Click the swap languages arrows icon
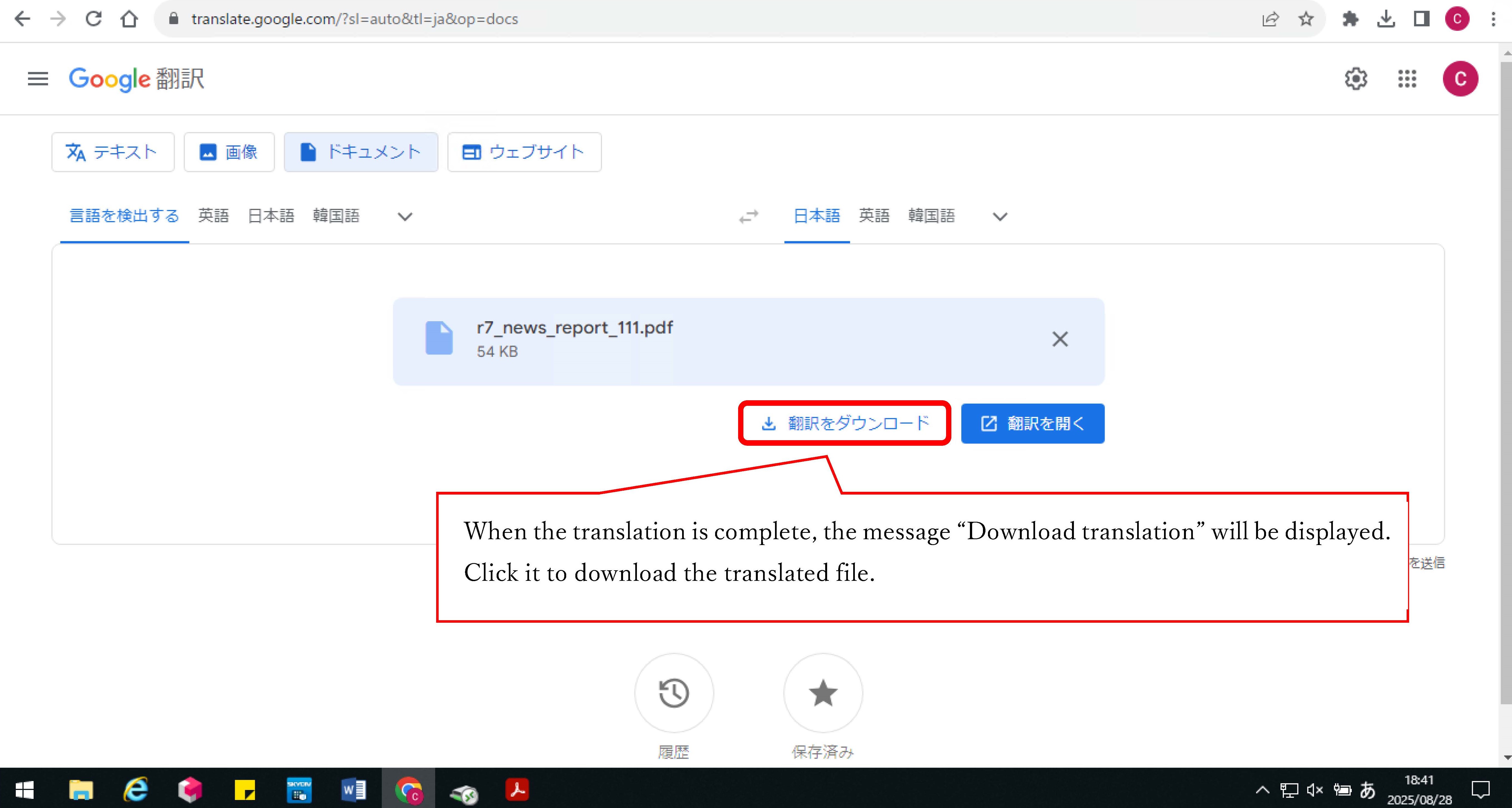 coord(748,217)
